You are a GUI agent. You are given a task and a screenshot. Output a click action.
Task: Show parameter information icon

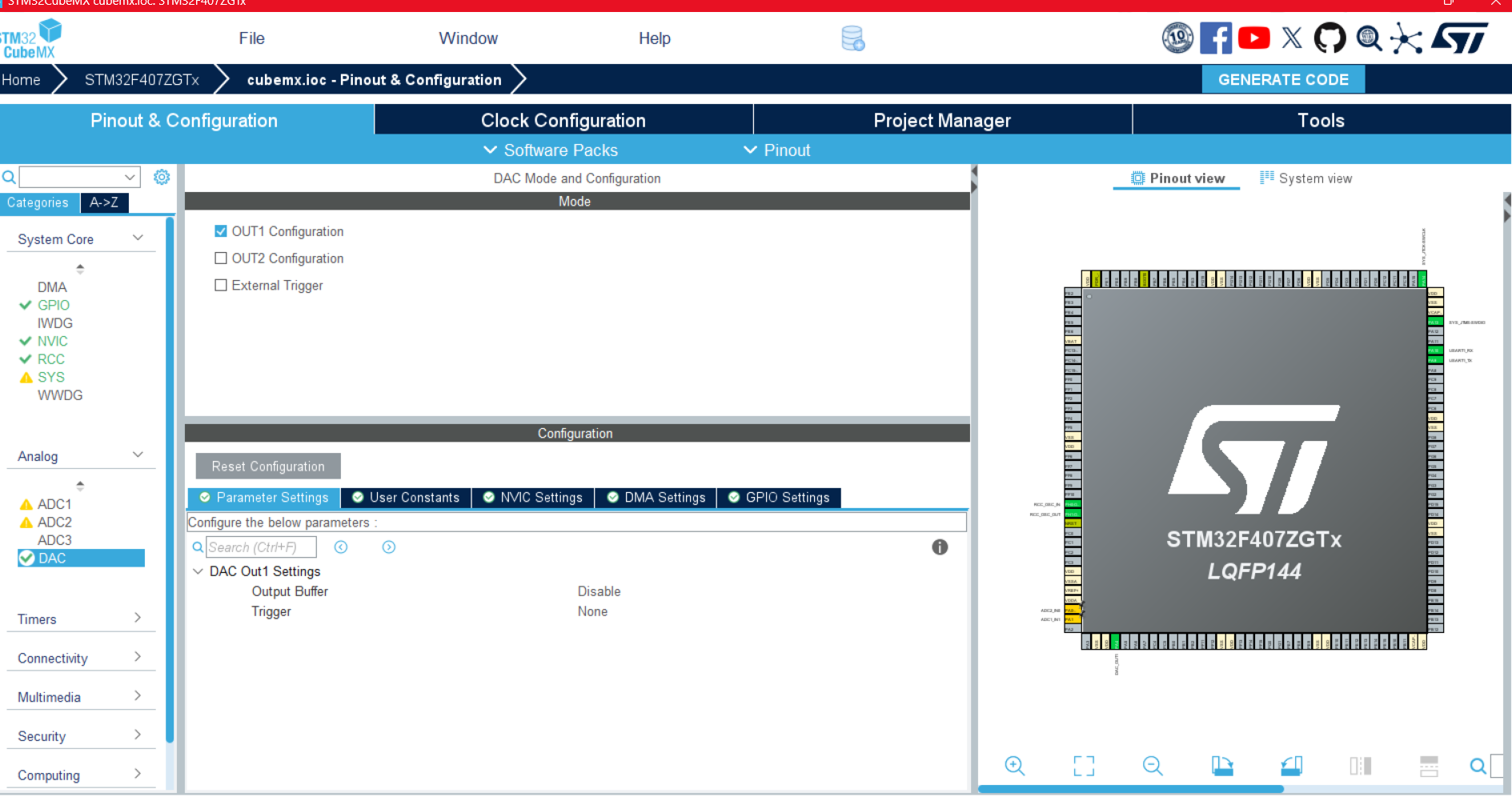[x=940, y=547]
